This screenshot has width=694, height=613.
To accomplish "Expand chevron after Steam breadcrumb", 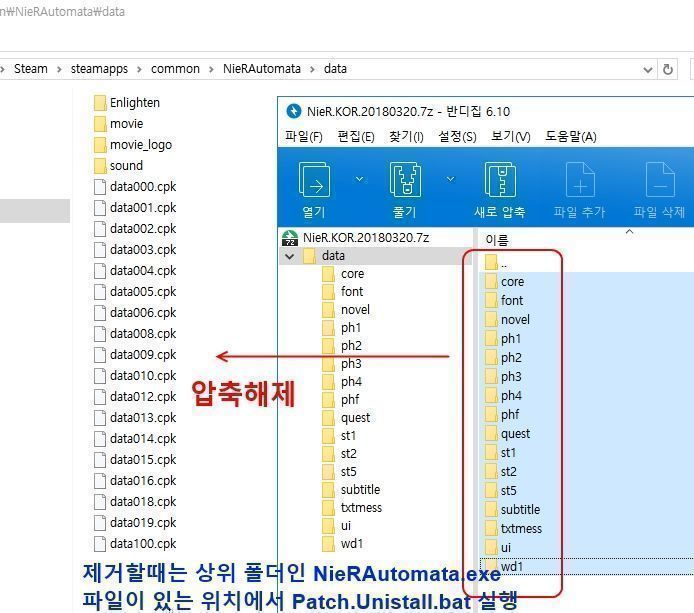I will pyautogui.click(x=59, y=69).
